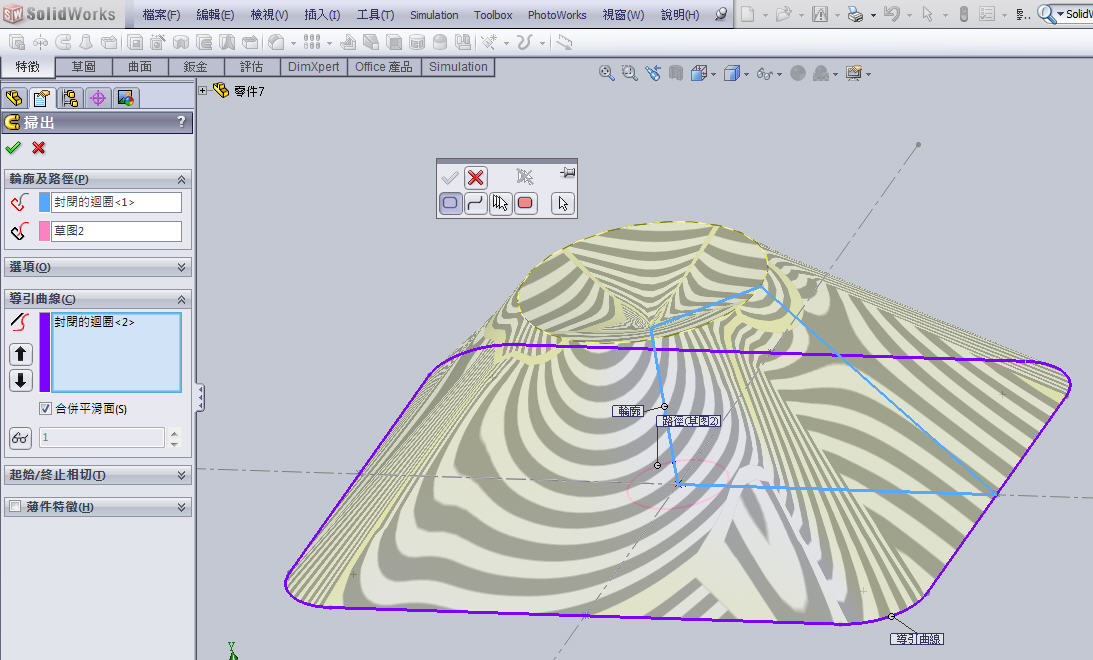Click the 導引曲線 callout label in viewport

click(917, 638)
